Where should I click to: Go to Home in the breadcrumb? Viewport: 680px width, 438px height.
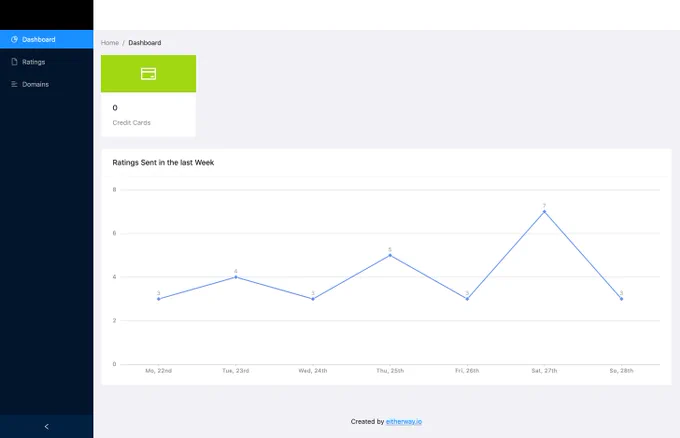110,42
